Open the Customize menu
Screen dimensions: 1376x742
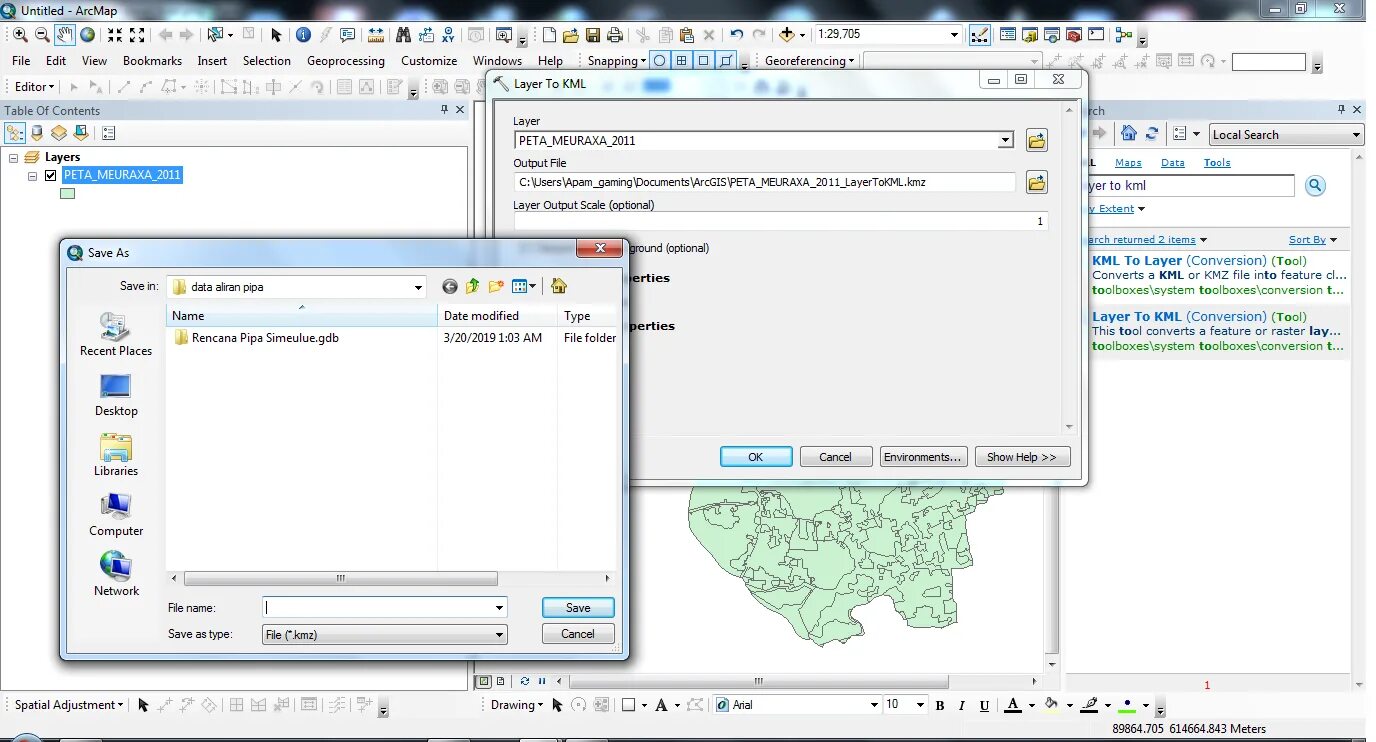pyautogui.click(x=429, y=61)
